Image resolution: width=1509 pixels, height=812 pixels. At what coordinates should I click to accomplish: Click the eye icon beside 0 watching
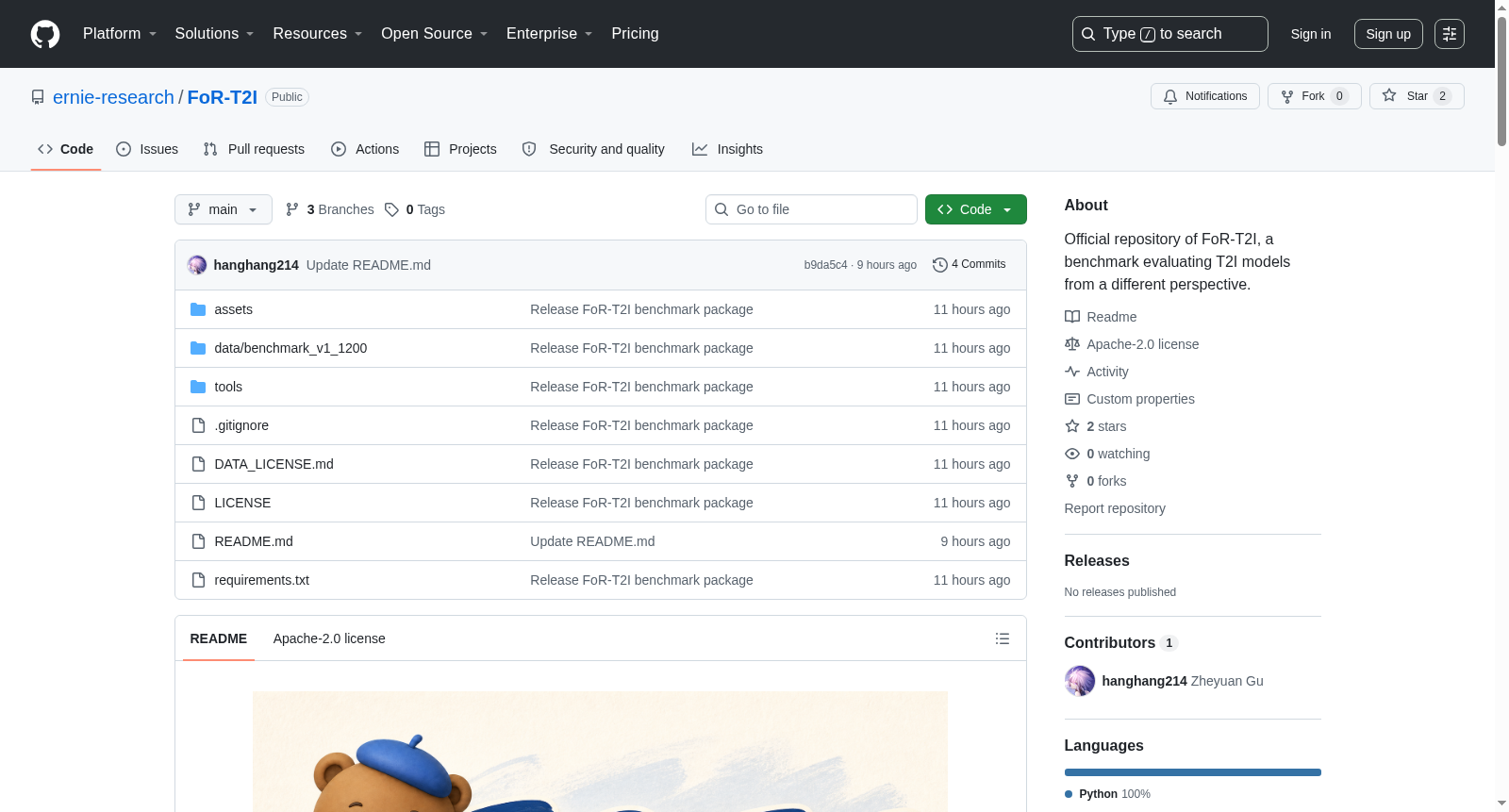pos(1072,454)
